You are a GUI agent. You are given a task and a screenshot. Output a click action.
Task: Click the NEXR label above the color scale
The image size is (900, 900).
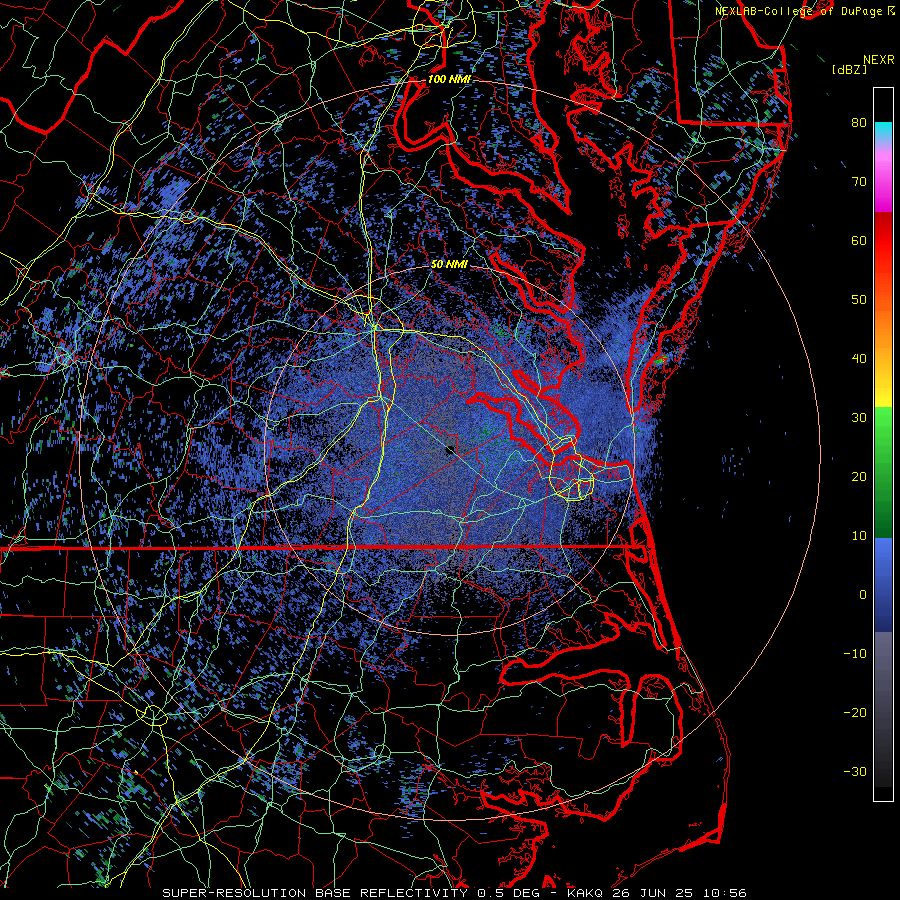click(x=878, y=60)
